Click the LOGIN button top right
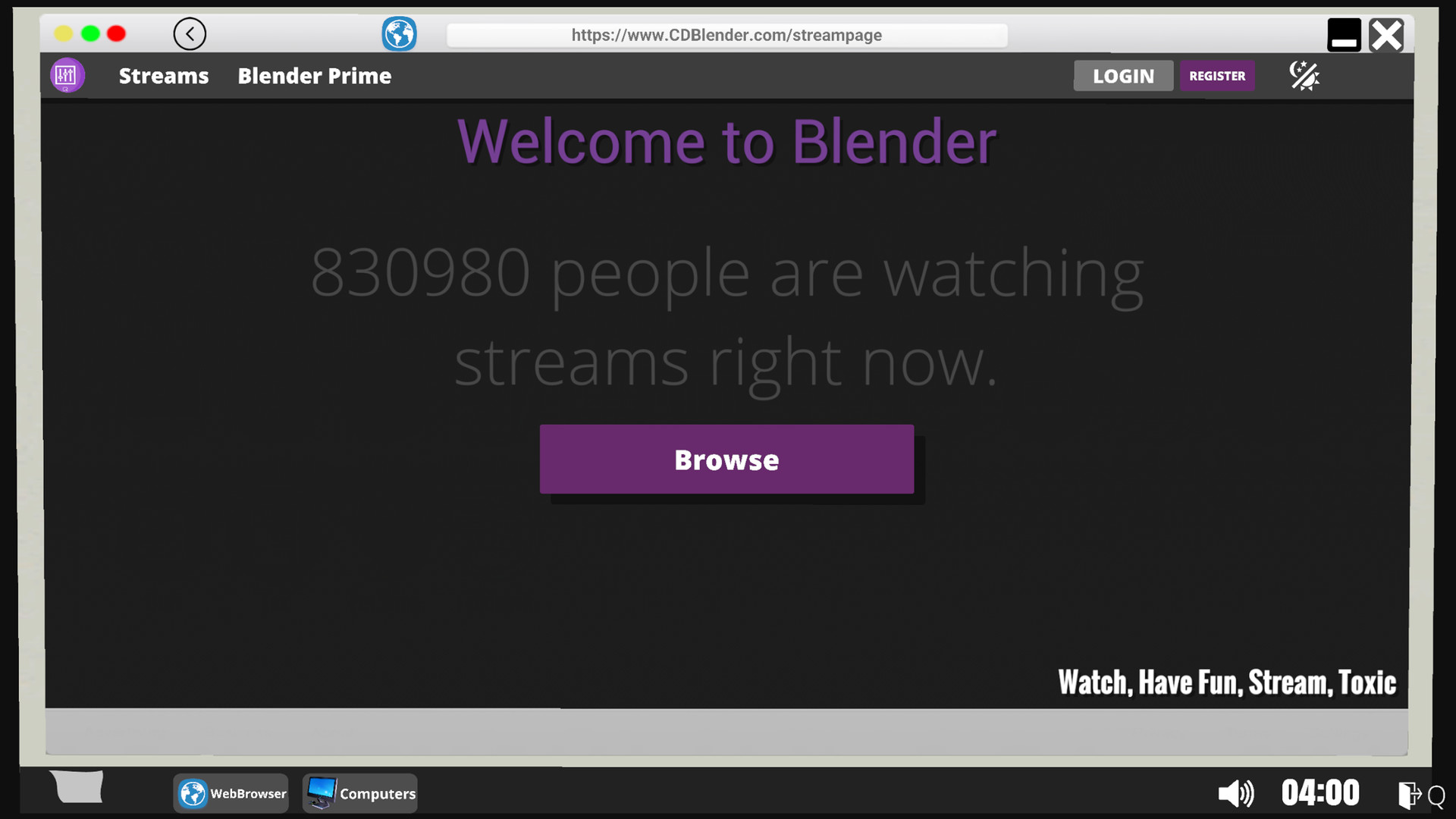 (1124, 75)
